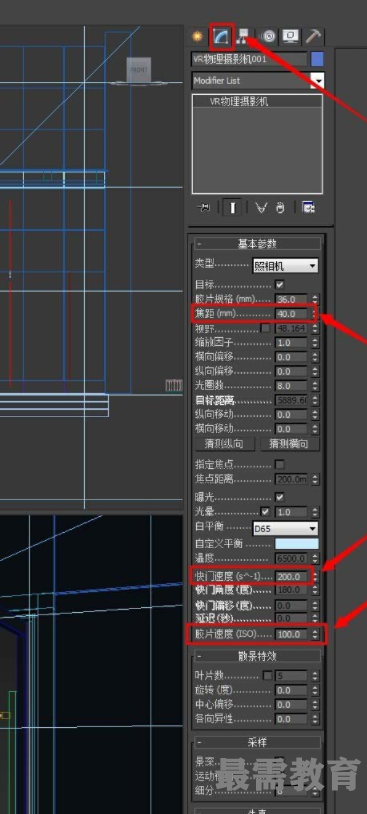367x814 pixels.
Task: Open the Modify panel tab
Action: [x=222, y=36]
